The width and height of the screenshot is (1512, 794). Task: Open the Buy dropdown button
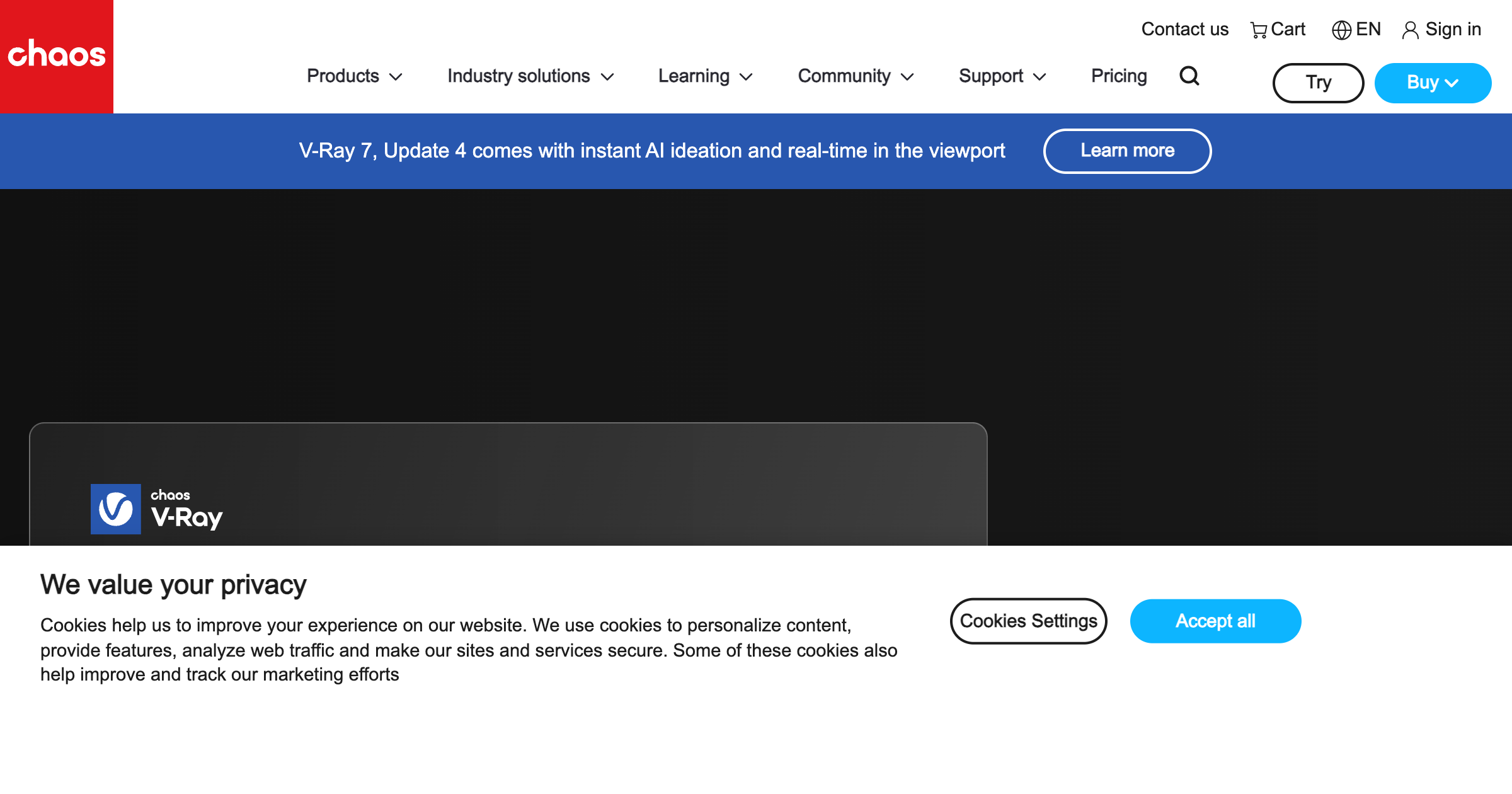coord(1433,83)
